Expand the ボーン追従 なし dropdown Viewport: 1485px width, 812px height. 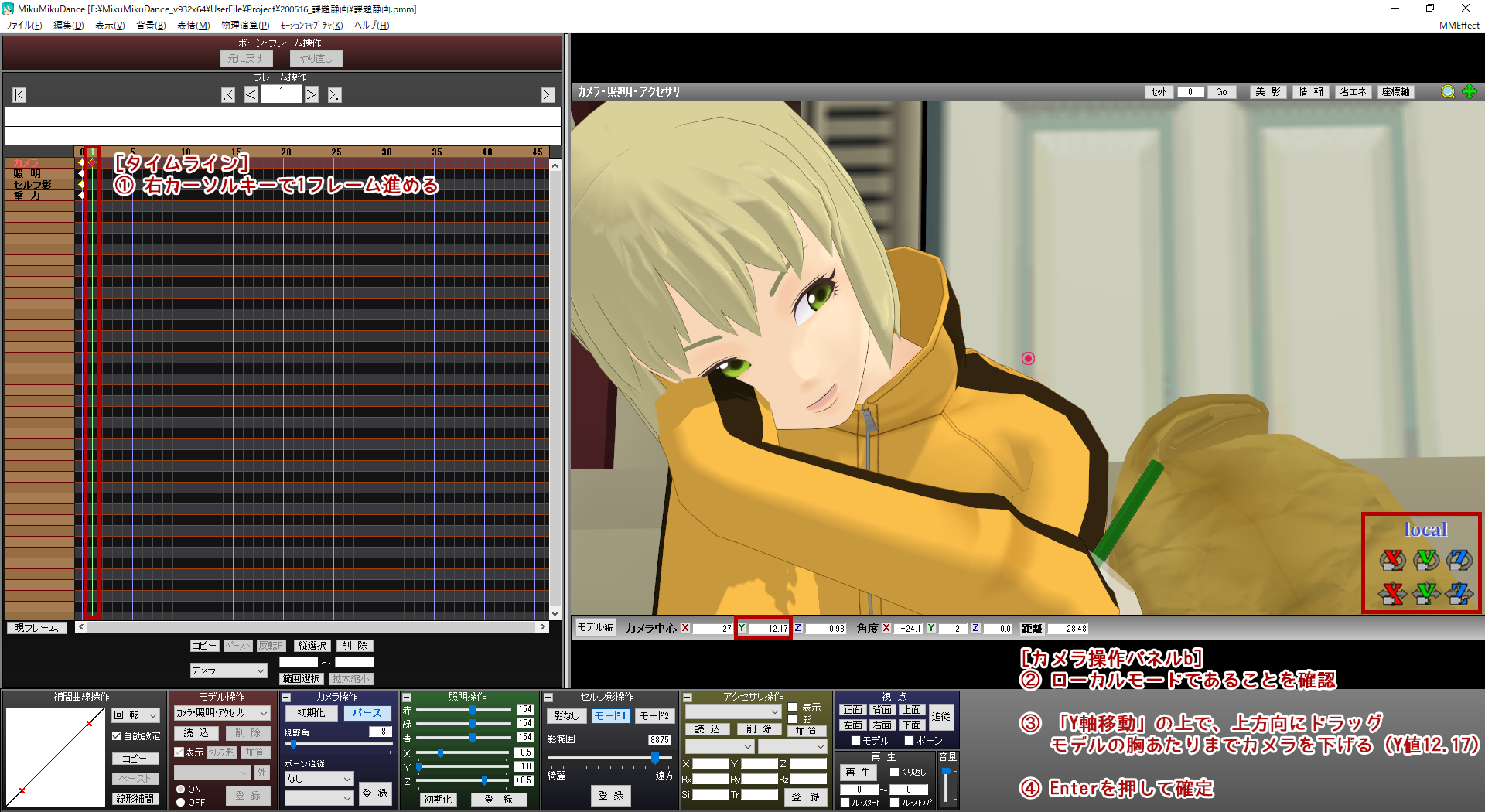pyautogui.click(x=319, y=779)
